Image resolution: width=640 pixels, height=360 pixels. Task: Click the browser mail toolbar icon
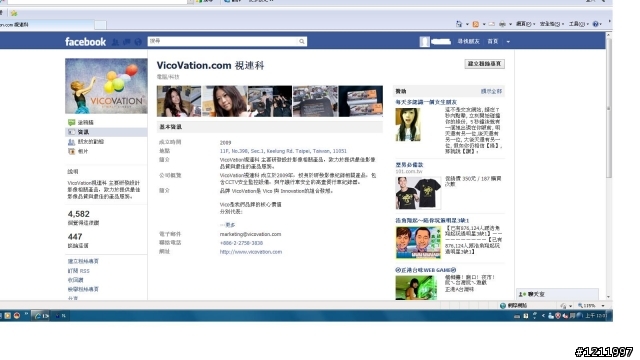[492, 24]
